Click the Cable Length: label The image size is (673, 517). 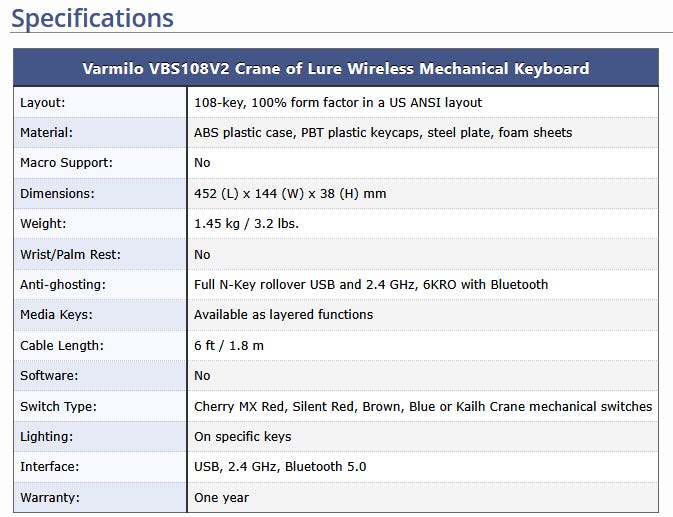point(62,345)
